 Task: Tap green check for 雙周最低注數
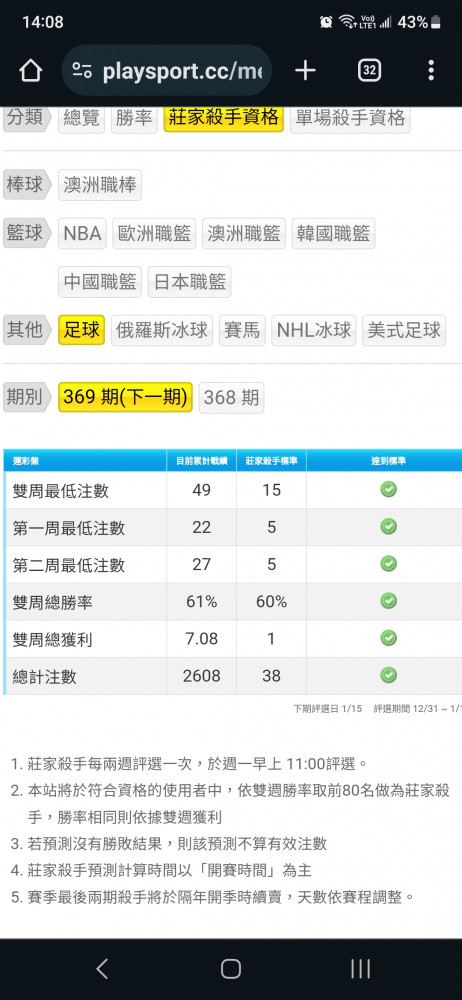388,489
